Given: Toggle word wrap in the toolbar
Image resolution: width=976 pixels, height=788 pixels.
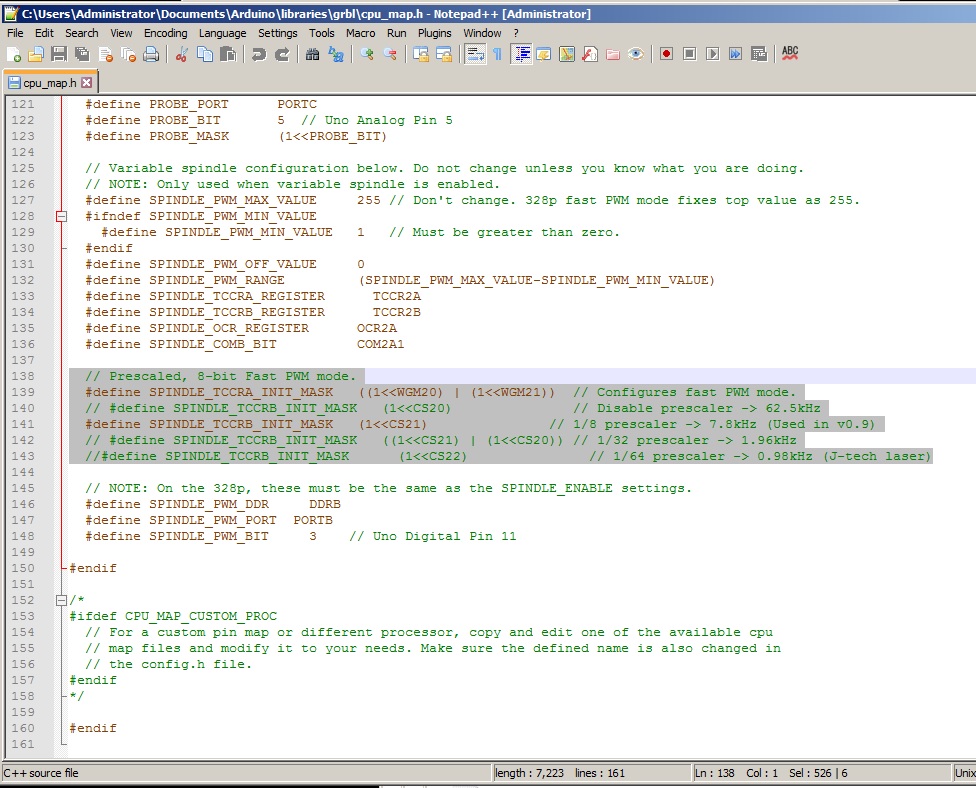Looking at the screenshot, I should [475, 55].
